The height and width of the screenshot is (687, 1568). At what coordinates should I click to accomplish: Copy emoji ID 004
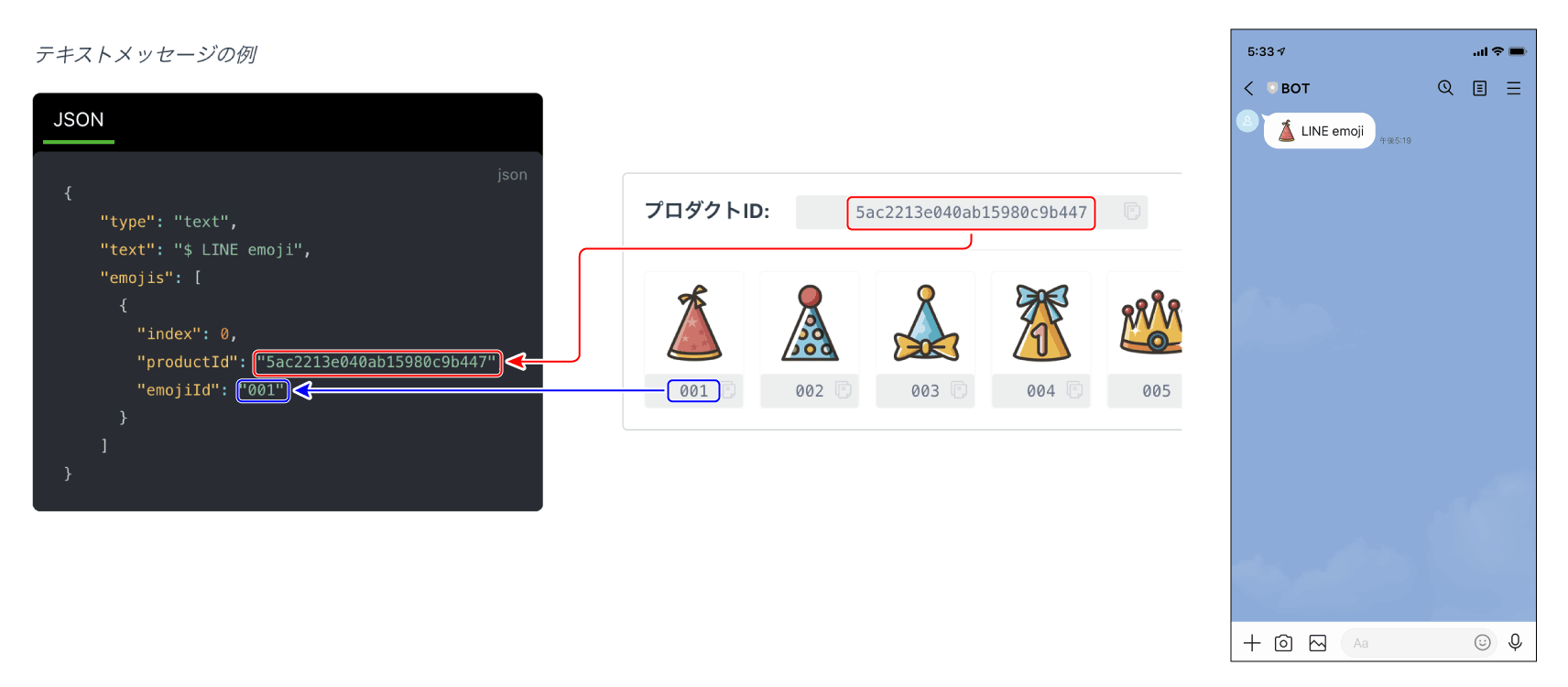1074,390
